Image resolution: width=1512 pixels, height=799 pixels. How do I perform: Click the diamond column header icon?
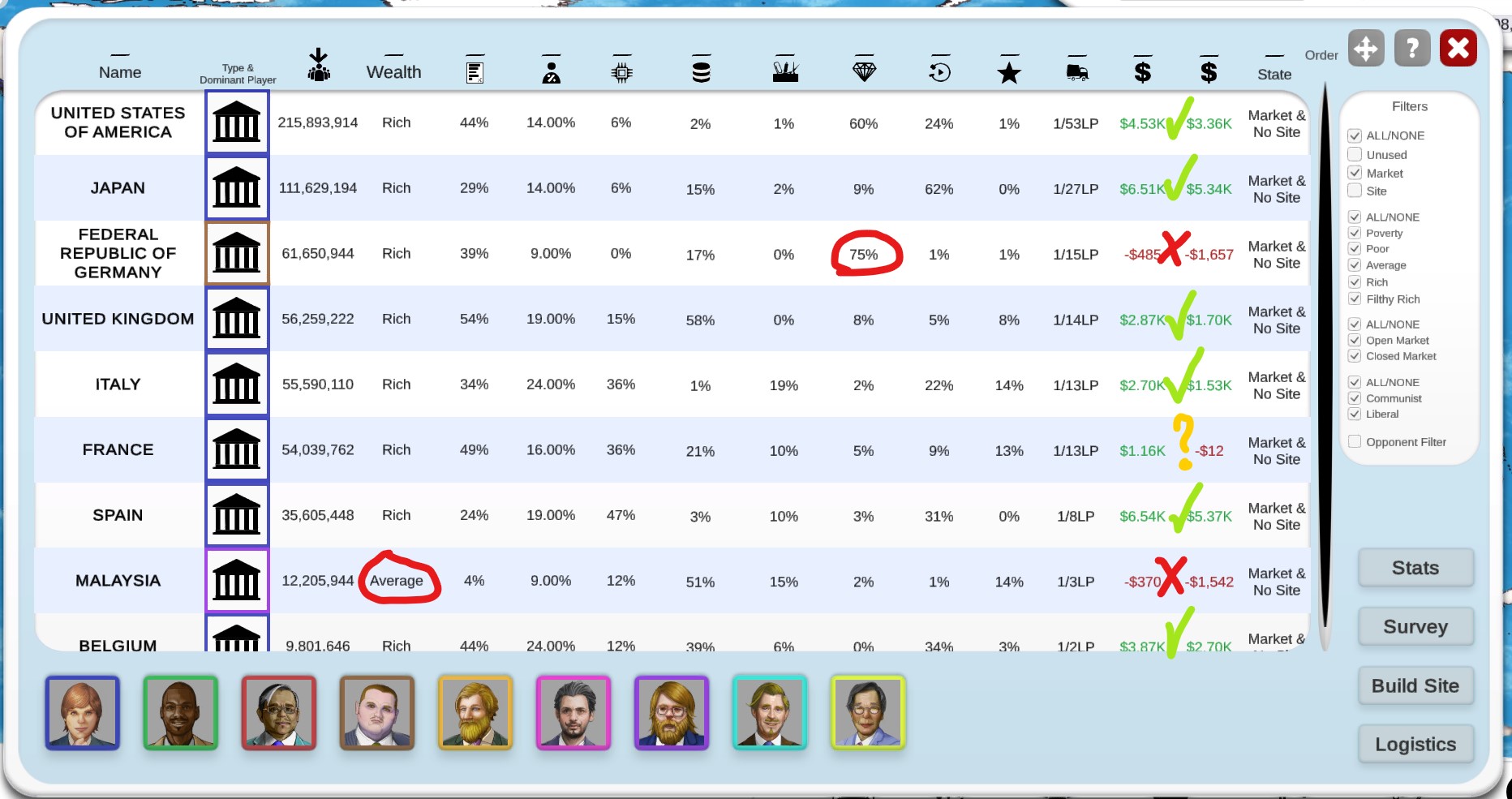point(865,72)
